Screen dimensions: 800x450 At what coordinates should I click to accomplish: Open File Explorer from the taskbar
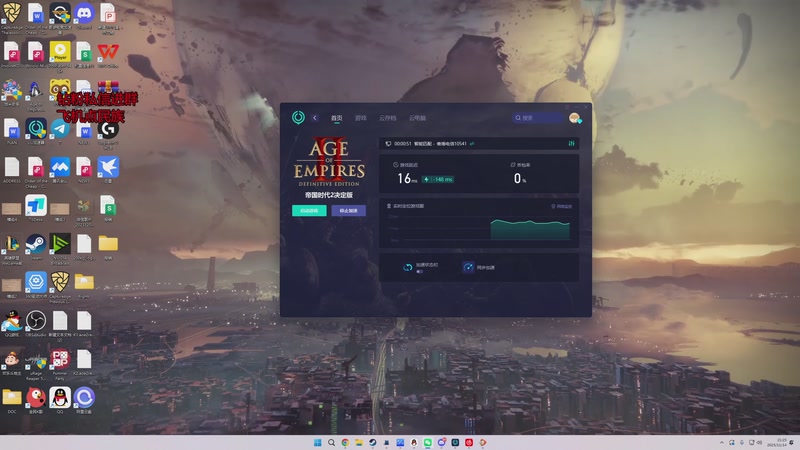point(359,442)
